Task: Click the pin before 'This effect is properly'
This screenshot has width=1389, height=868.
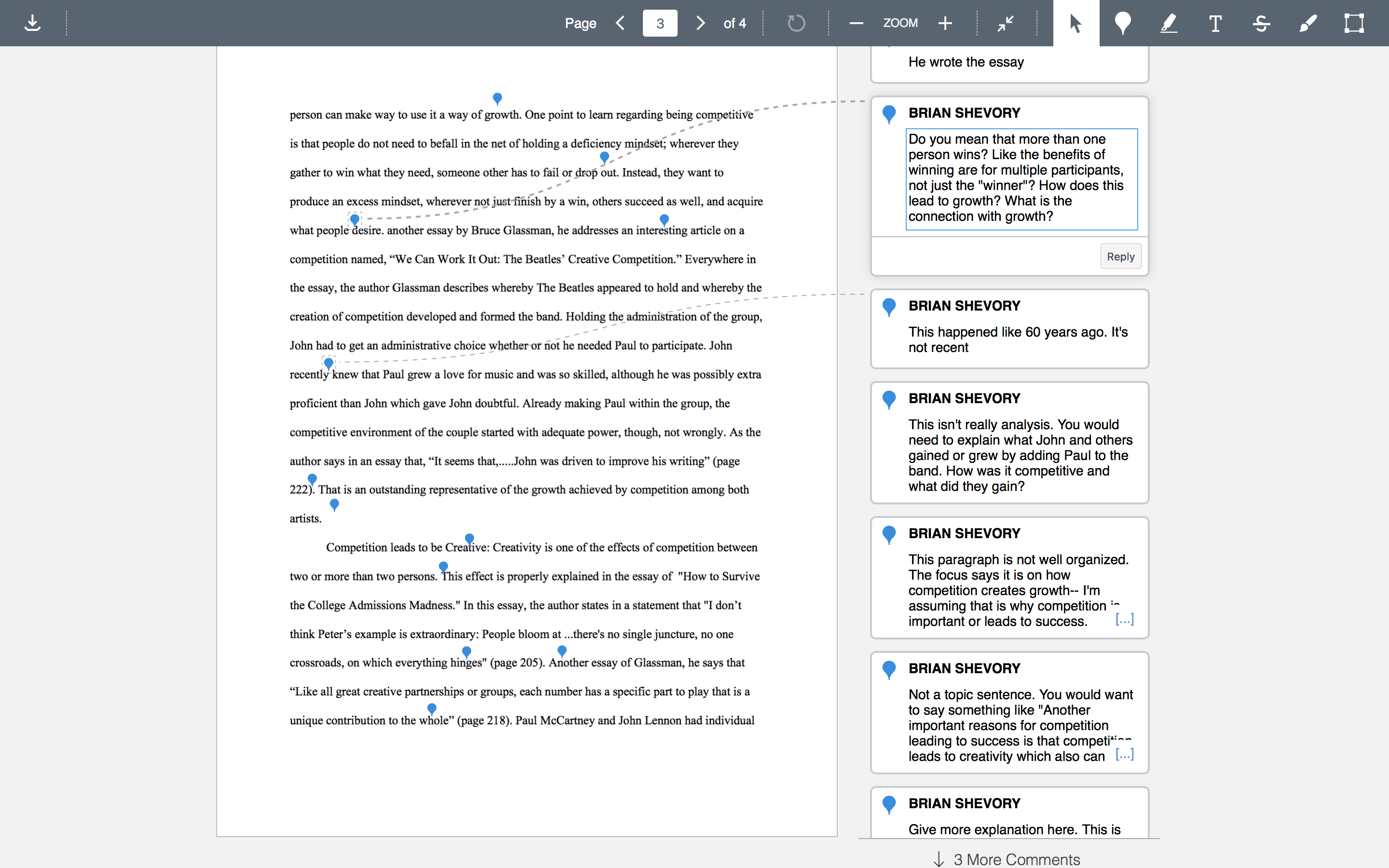Action: (x=444, y=567)
